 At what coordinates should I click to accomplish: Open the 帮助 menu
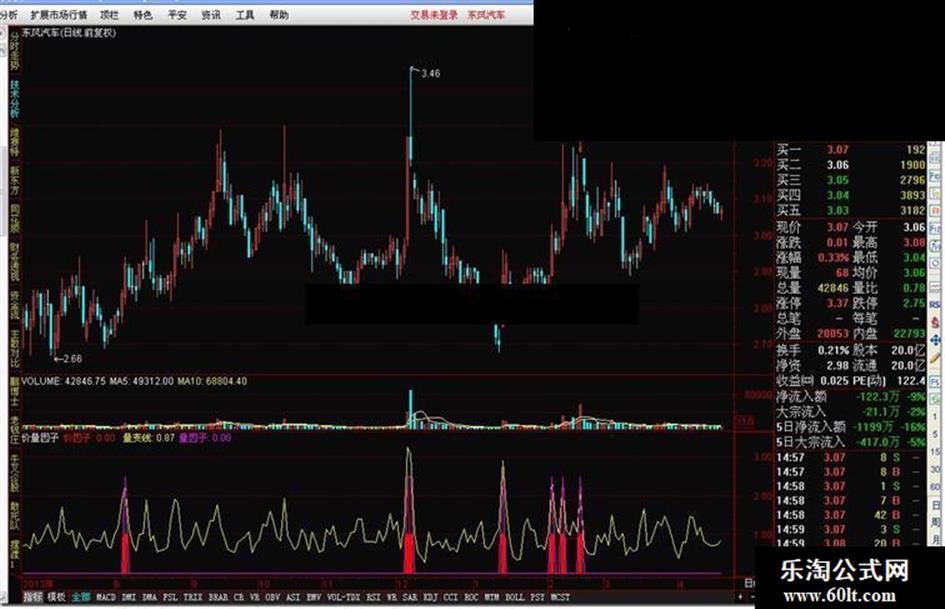coord(278,14)
